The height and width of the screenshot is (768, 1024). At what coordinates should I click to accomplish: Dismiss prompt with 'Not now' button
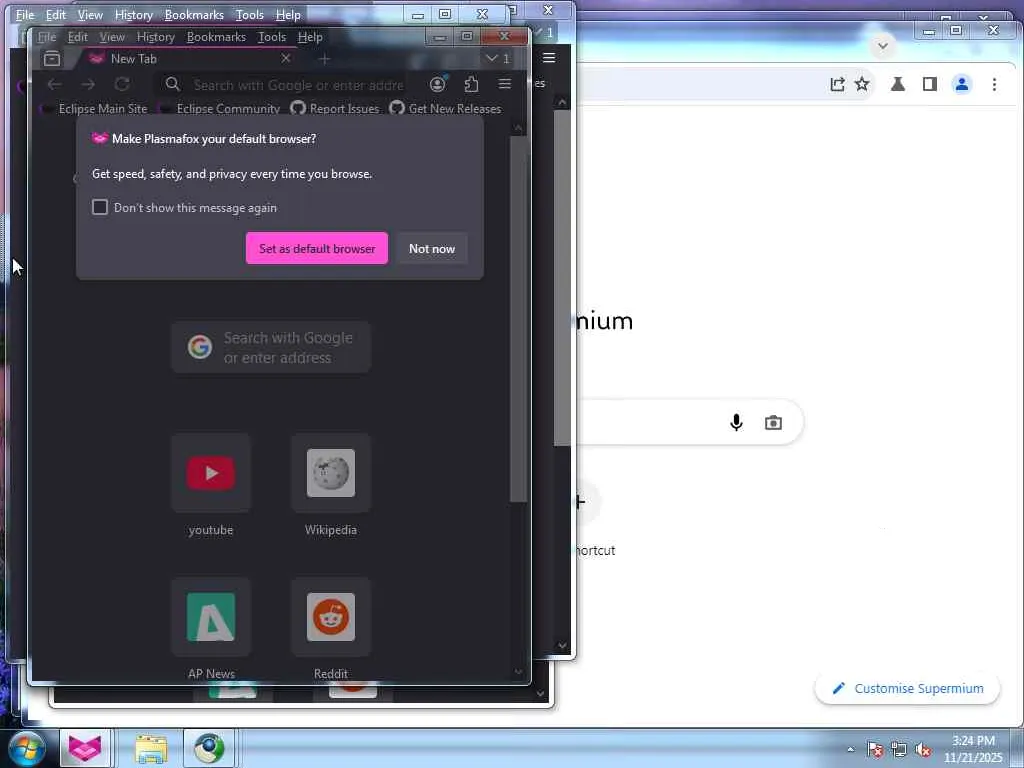432,249
